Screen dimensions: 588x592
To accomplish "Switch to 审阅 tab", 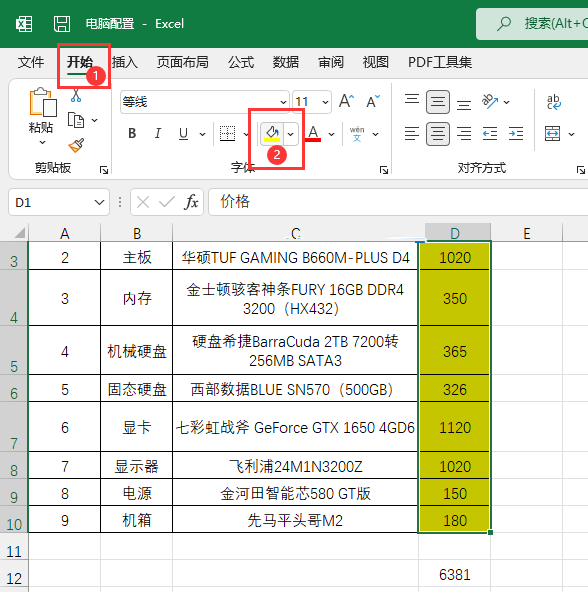I will pos(331,62).
